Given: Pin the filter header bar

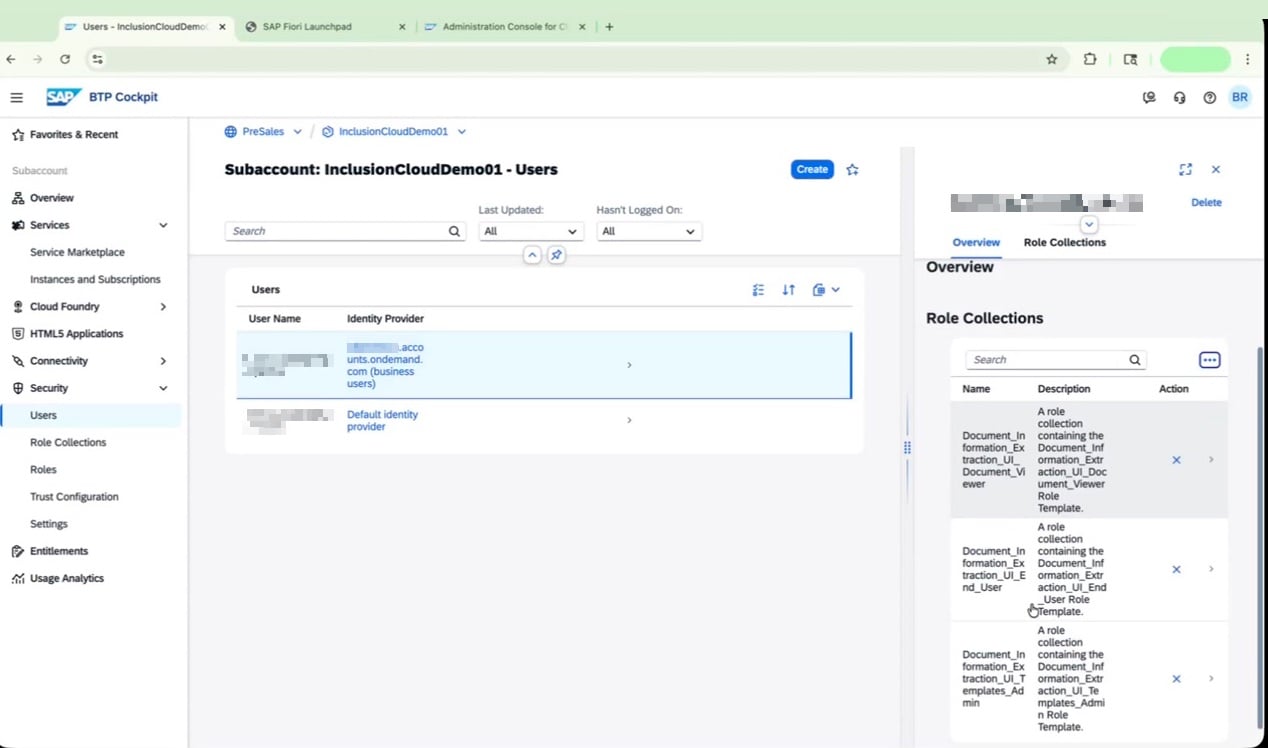Looking at the screenshot, I should point(557,255).
